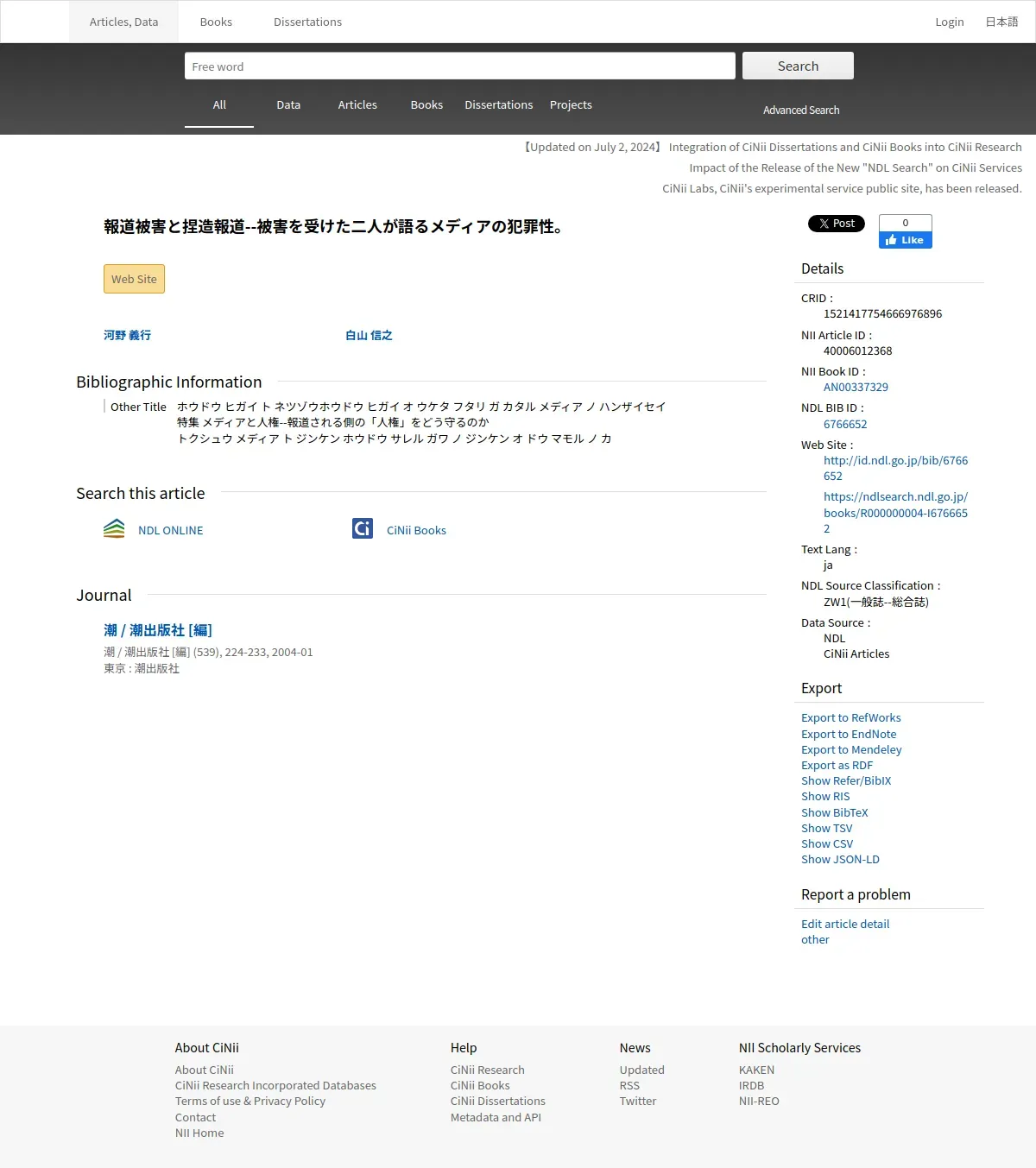Open author 白山 信之
Image resolution: width=1036 pixels, height=1168 pixels.
pos(369,335)
